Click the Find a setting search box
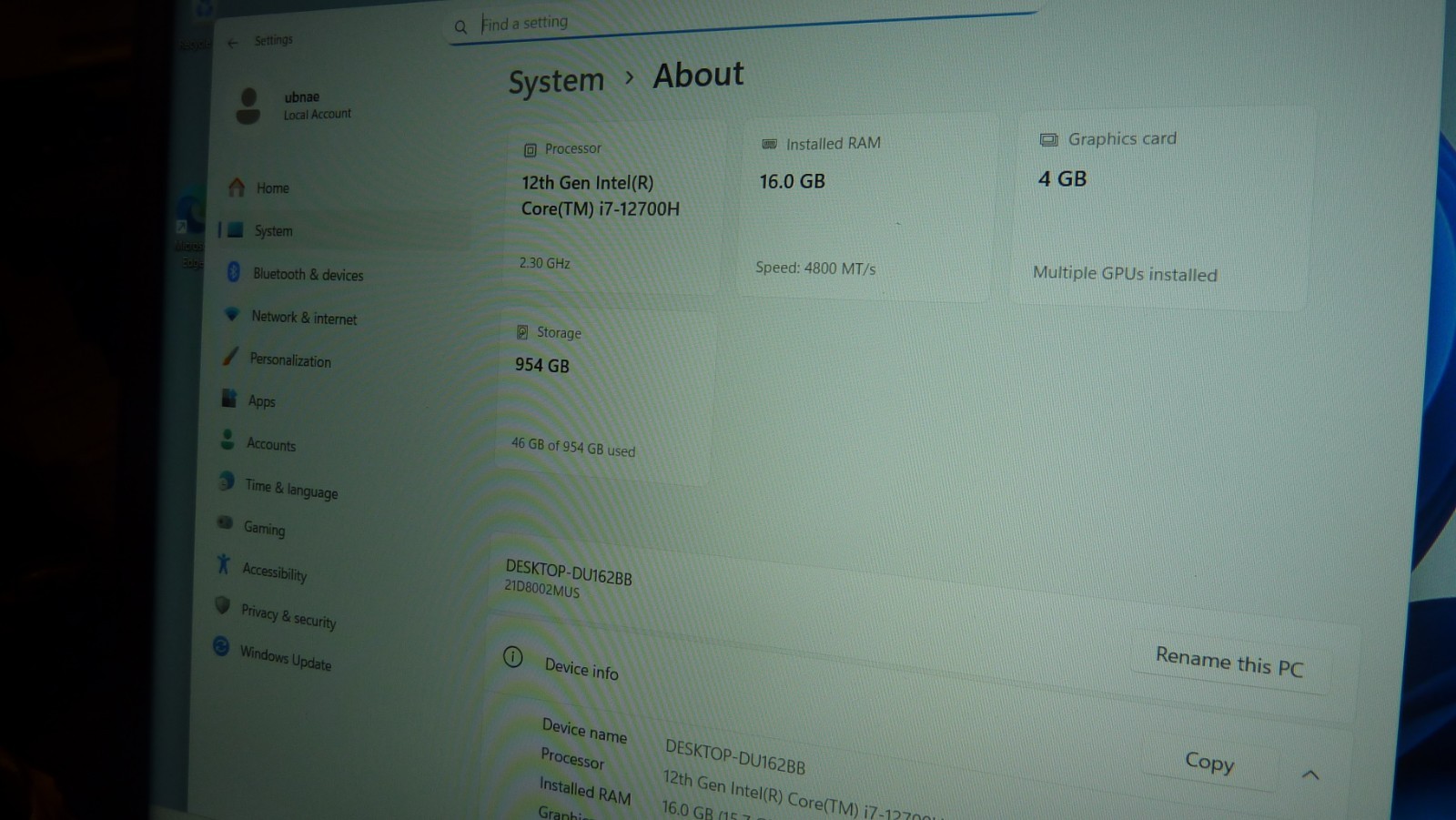Image resolution: width=1456 pixels, height=820 pixels. pos(742,24)
